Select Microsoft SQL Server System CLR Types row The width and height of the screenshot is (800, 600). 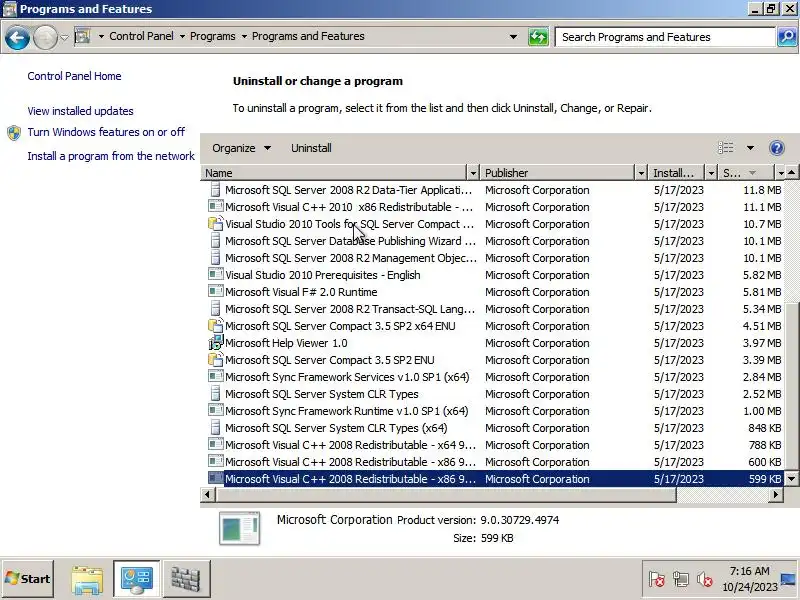[x=493, y=394]
